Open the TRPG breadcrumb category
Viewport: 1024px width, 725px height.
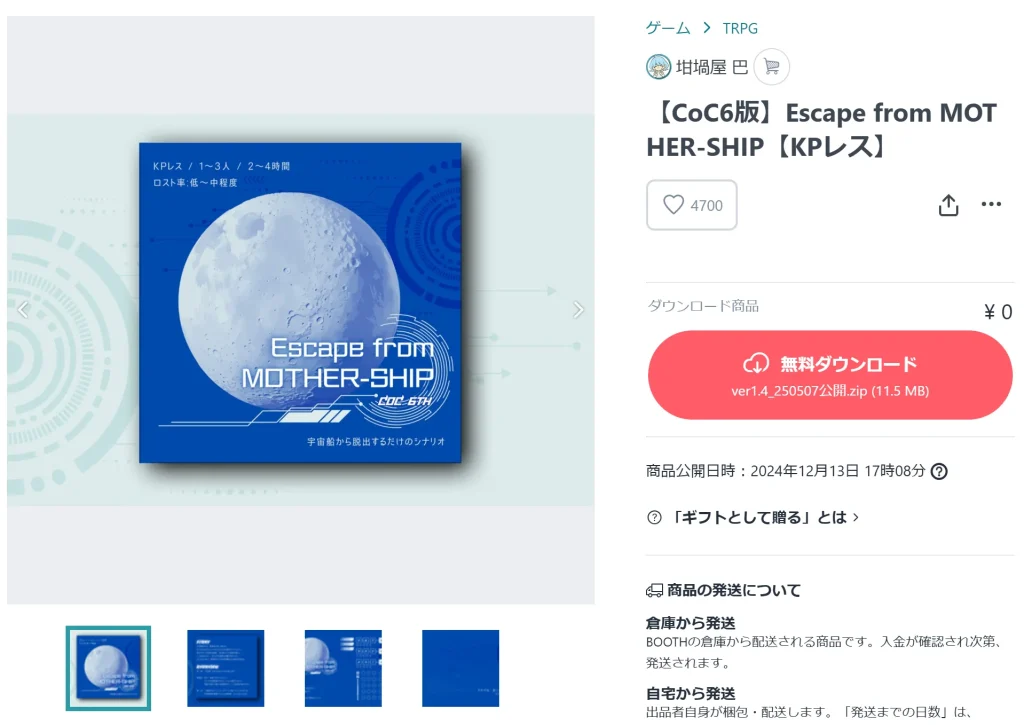(740, 28)
